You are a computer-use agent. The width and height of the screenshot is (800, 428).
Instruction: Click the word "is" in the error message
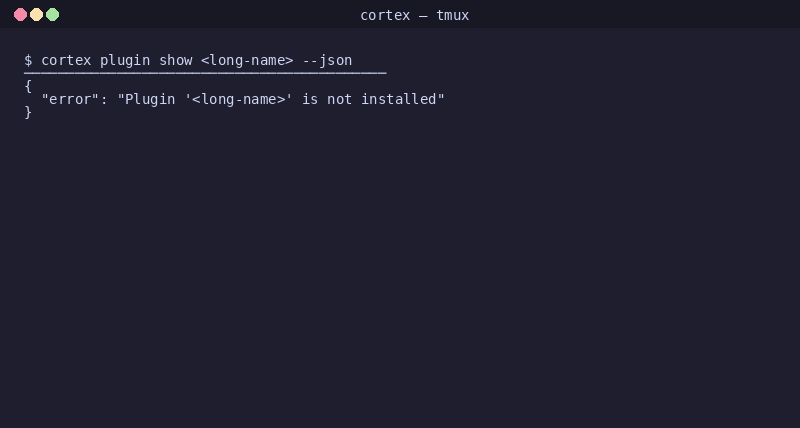click(x=310, y=99)
